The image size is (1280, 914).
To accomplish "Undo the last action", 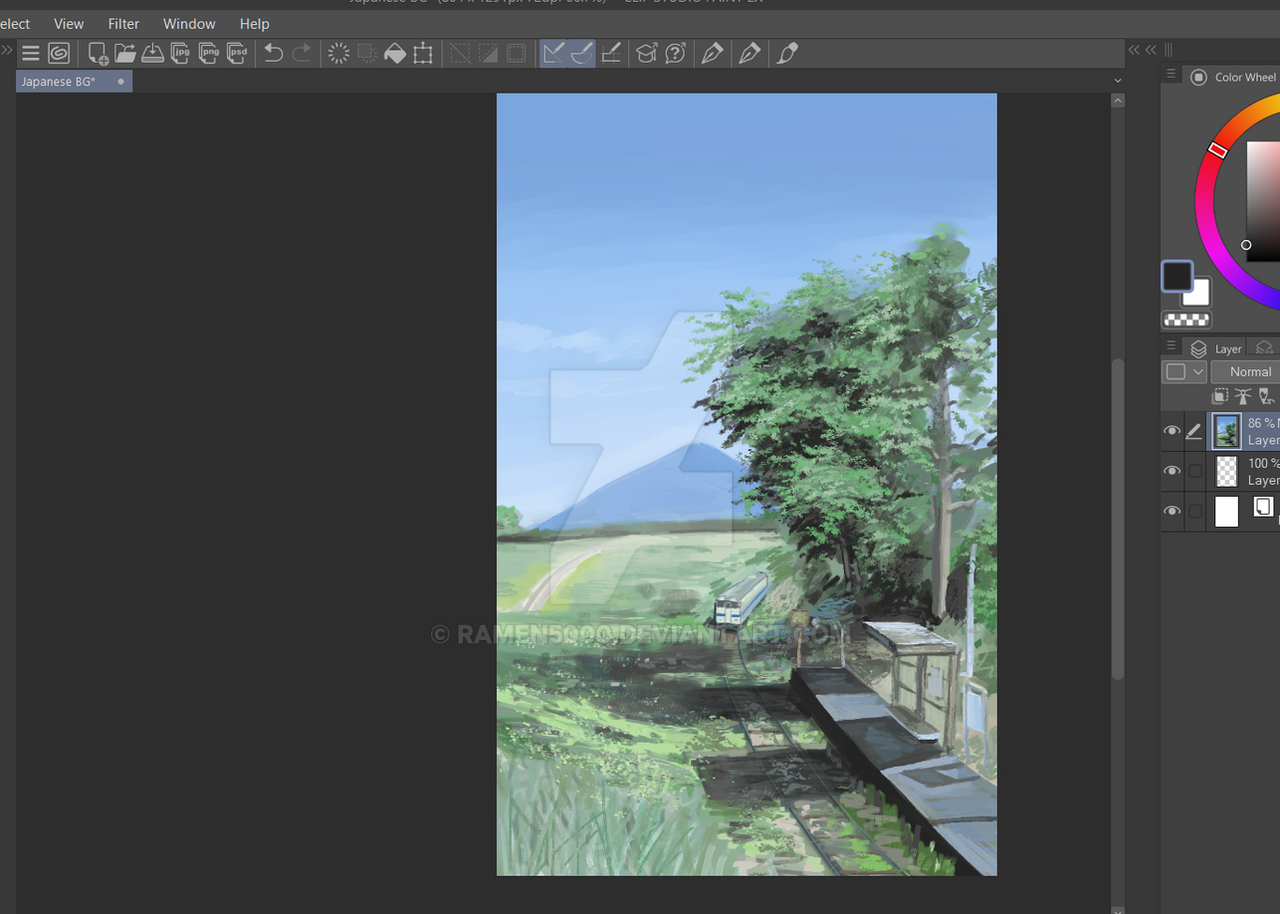I will pyautogui.click(x=273, y=54).
